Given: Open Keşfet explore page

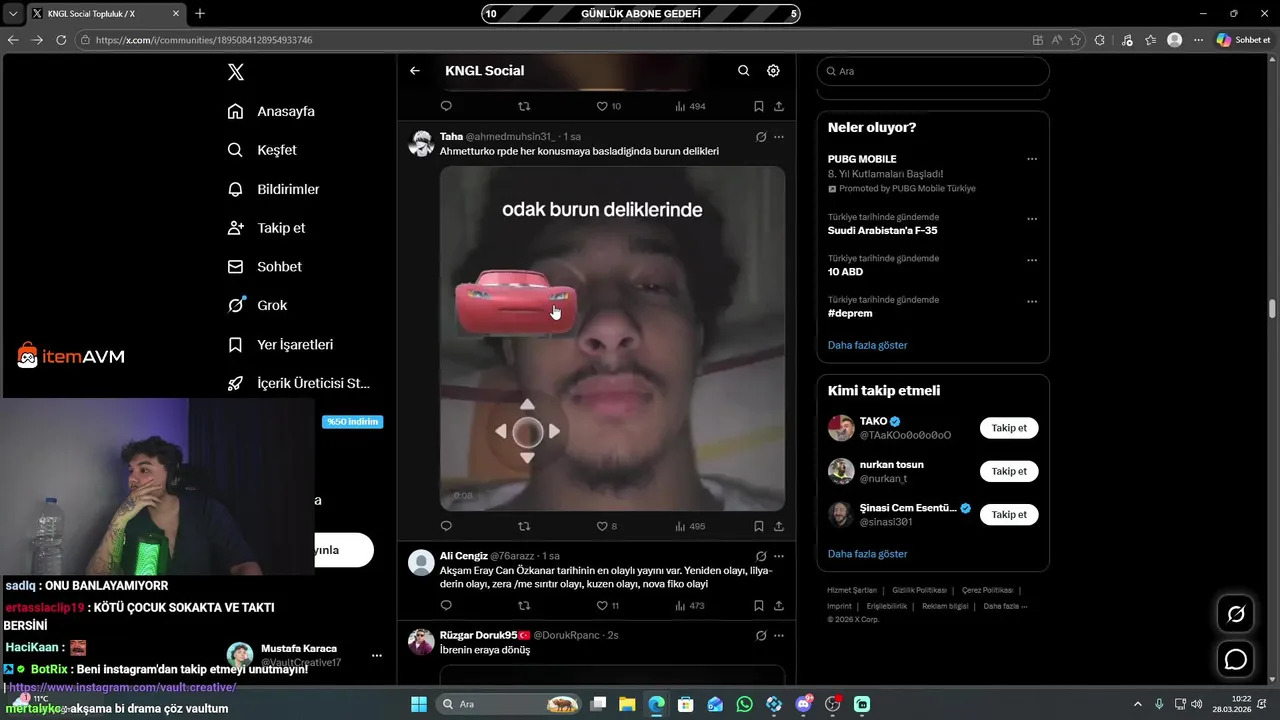Looking at the screenshot, I should [x=262, y=150].
